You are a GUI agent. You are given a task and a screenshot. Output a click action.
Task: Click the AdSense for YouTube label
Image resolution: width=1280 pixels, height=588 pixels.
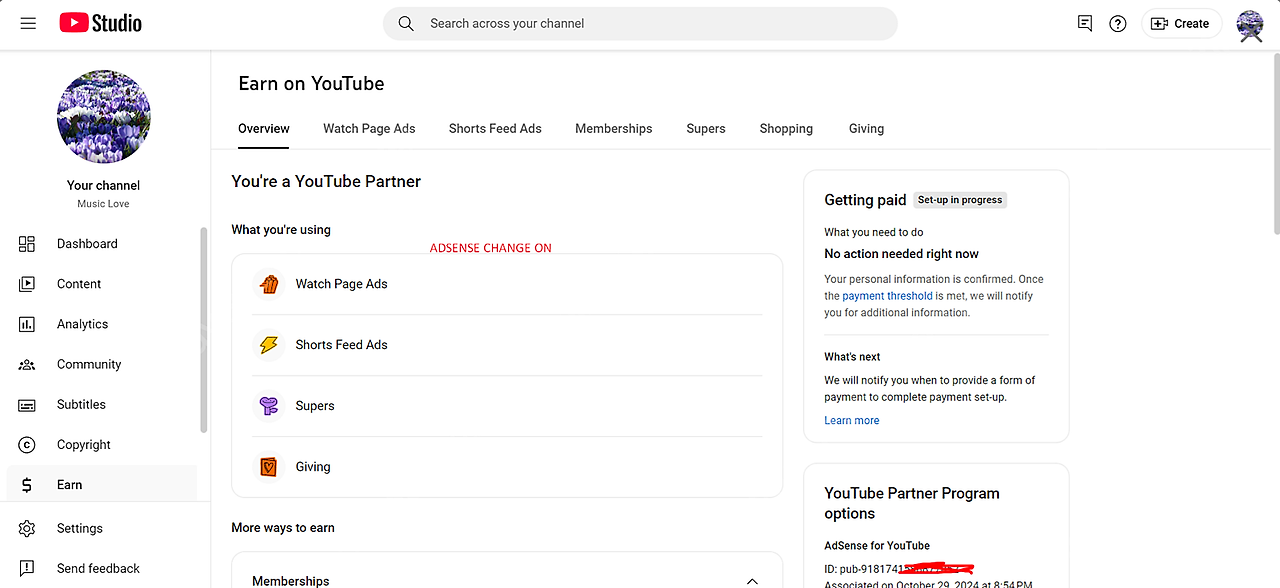[877, 546]
